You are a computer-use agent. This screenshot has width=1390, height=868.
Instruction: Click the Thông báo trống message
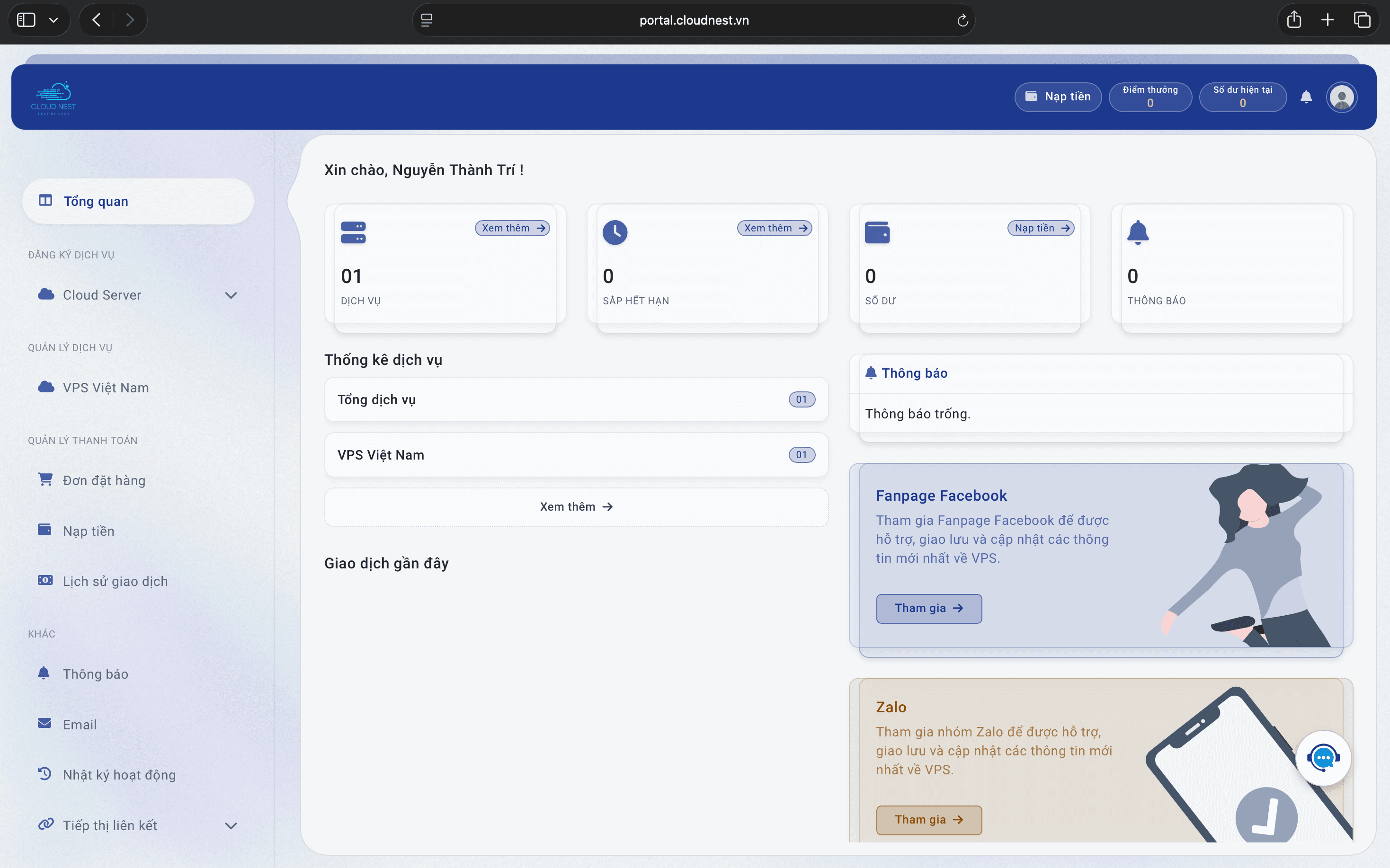coord(918,414)
